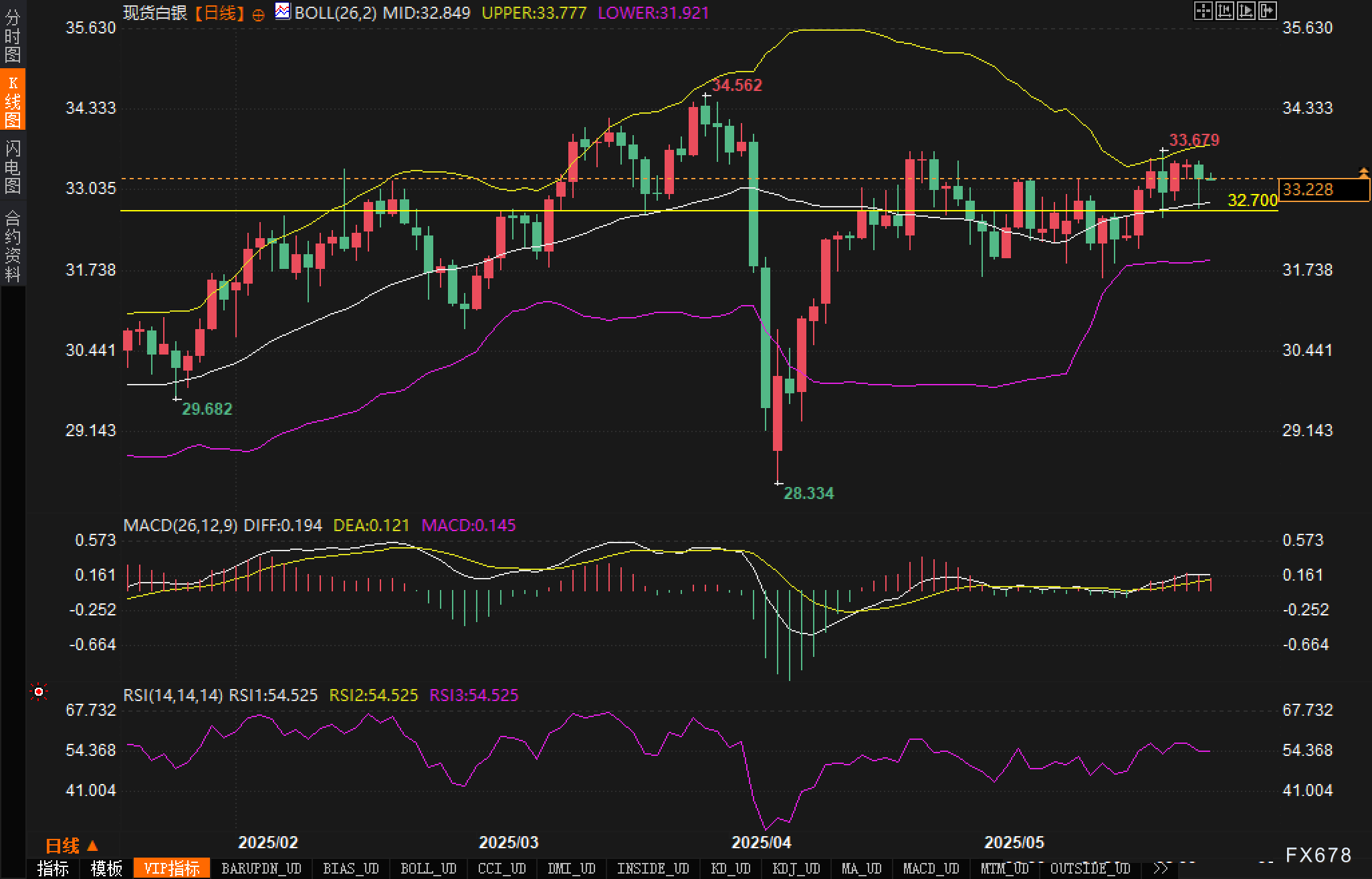This screenshot has height=879, width=1372.
Task: Open 合约资料 panel in the sidebar
Action: tap(13, 246)
